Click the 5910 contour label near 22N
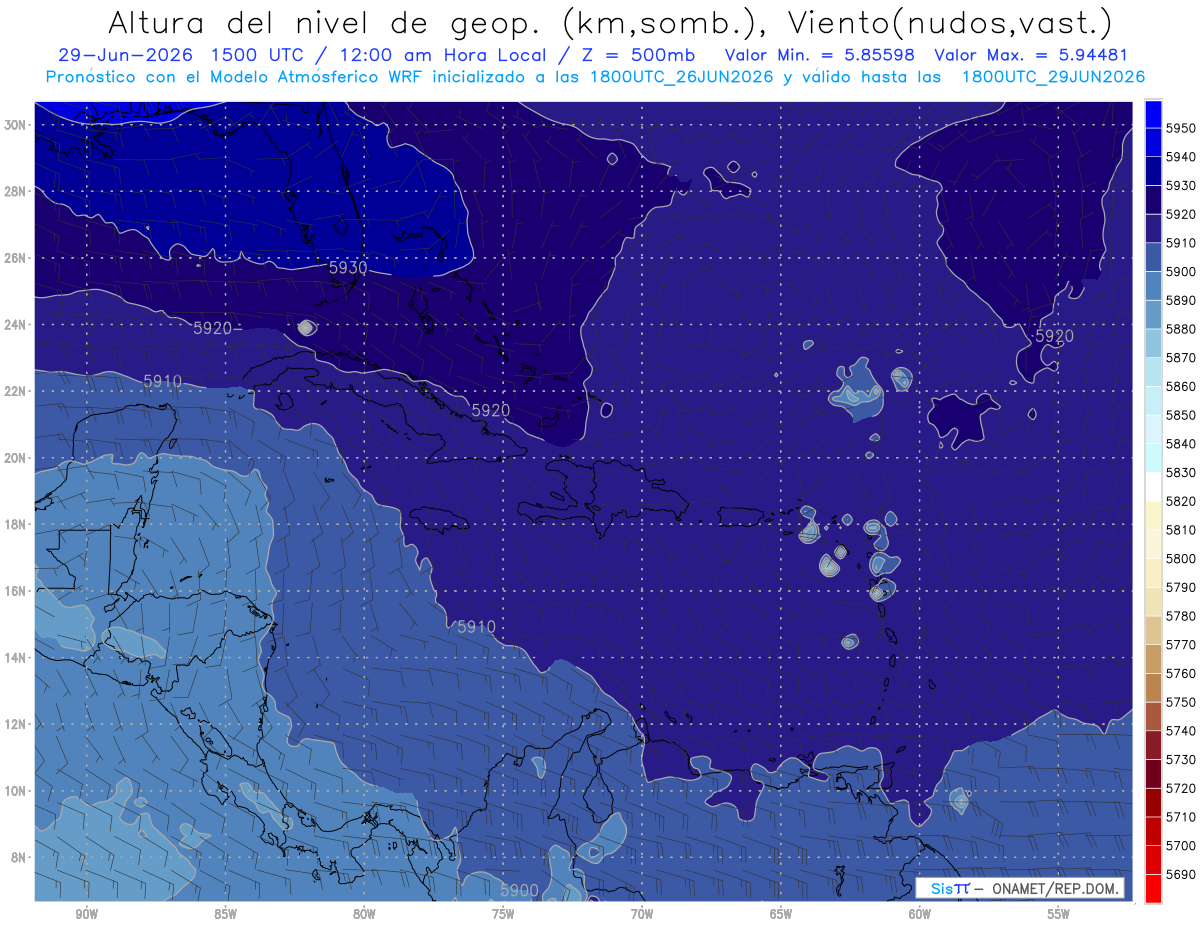This screenshot has width=1200, height=927. (163, 381)
